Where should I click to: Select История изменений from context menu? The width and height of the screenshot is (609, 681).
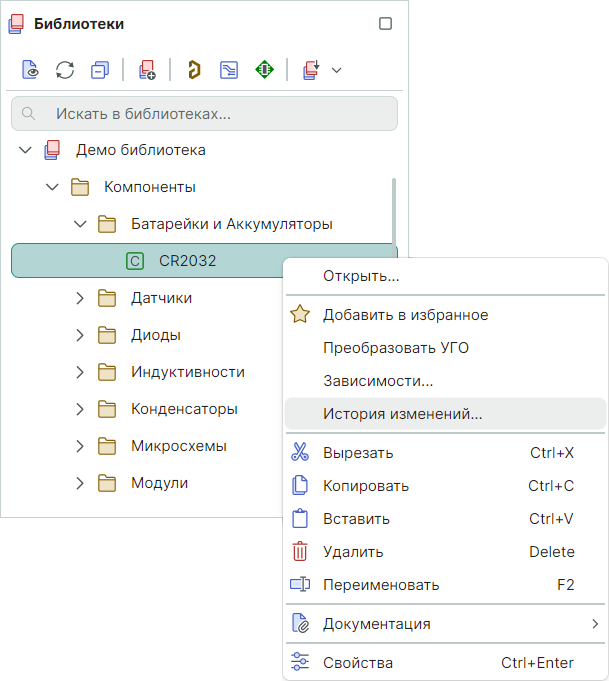[402, 413]
